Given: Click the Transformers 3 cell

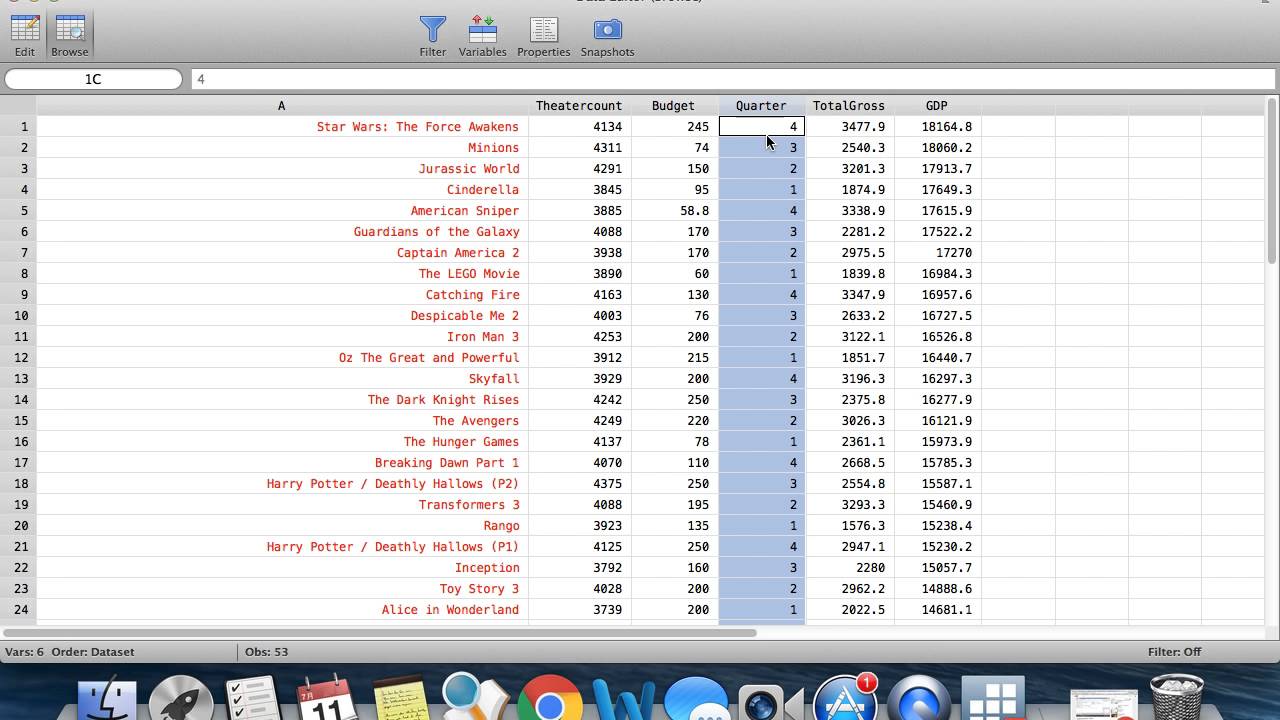Looking at the screenshot, I should [x=282, y=504].
